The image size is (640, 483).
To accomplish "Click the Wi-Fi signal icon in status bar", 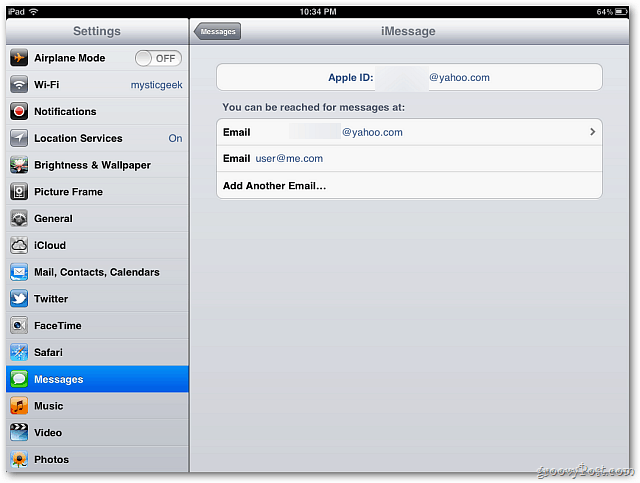I will pos(33,11).
